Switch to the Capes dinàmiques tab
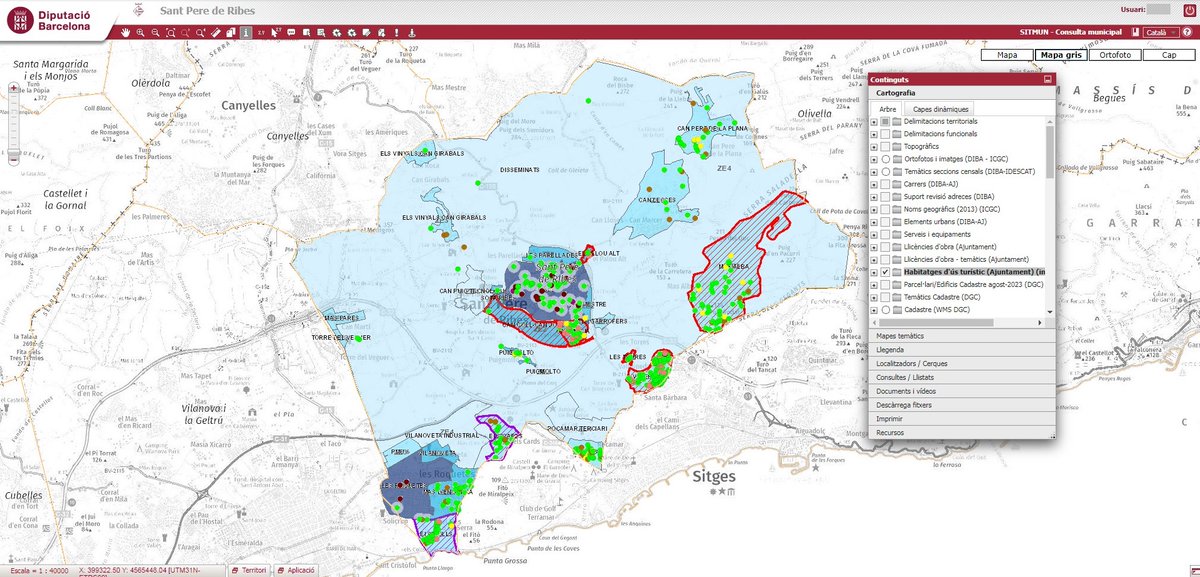Screen dimensions: 1200x577 [937, 108]
